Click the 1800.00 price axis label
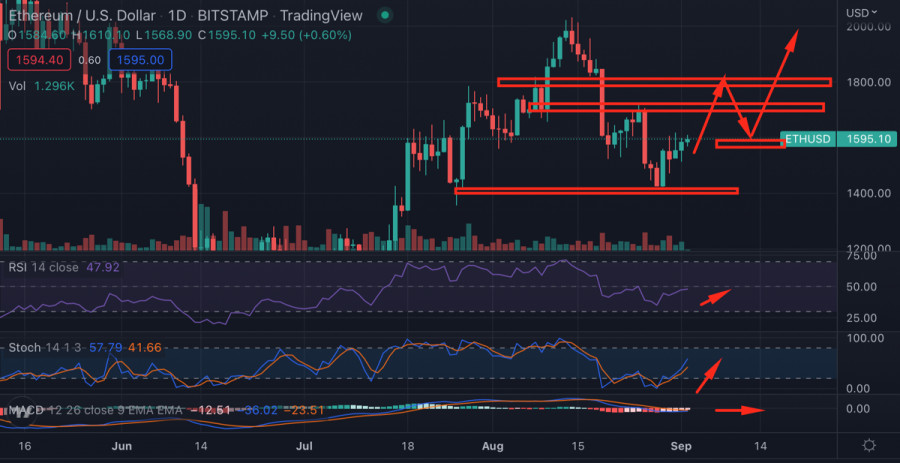900x463 pixels. tap(870, 83)
